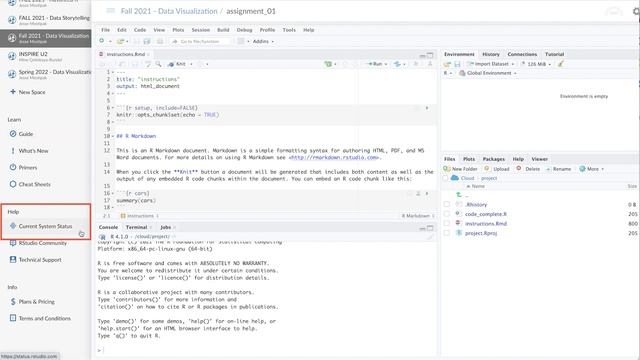Switch to the Tutorial tab
This screenshot has height=360, width=640.
(554, 54)
